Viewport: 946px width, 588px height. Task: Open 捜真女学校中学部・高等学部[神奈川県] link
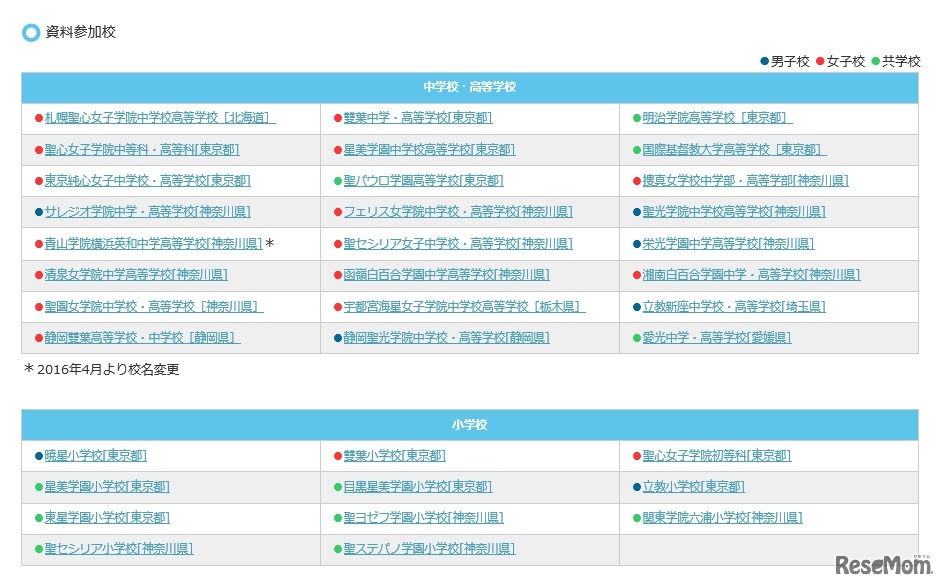point(746,181)
